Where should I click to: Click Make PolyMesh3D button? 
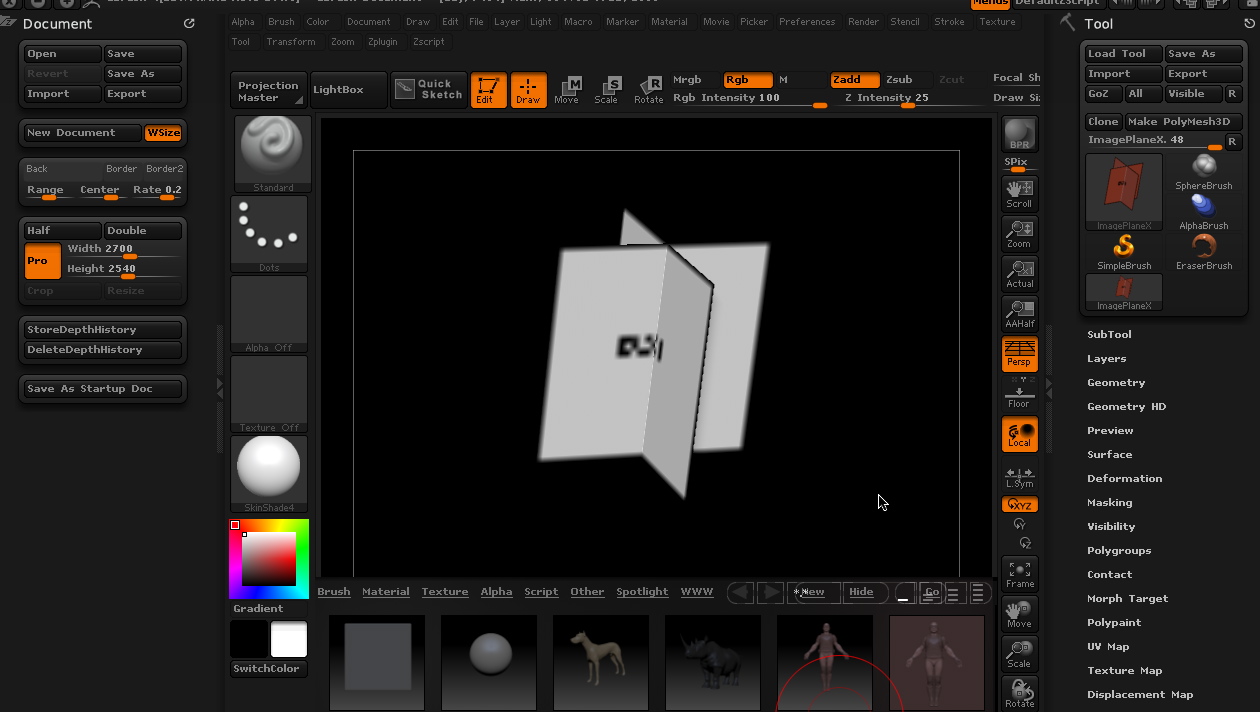point(1182,122)
